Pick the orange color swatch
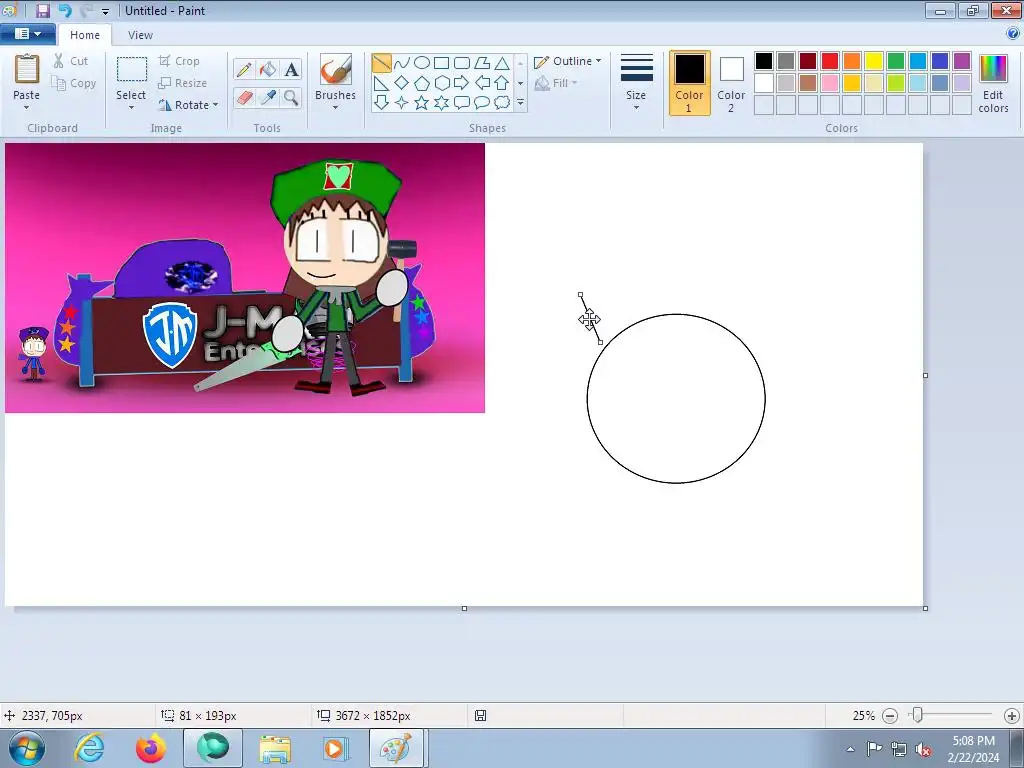 [852, 61]
